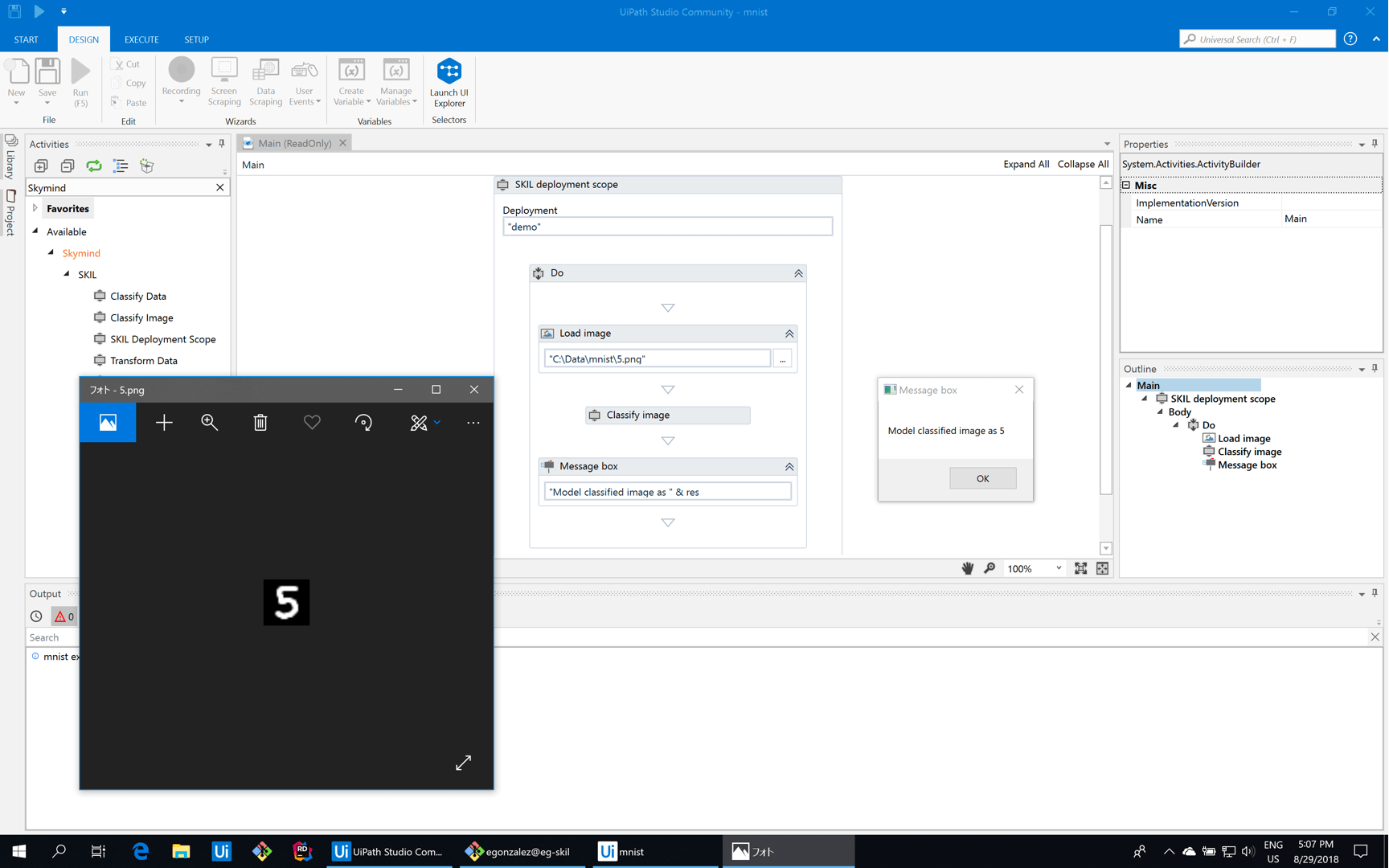Switch to the EXECUTE ribbon tab
The image size is (1389, 868).
[141, 39]
